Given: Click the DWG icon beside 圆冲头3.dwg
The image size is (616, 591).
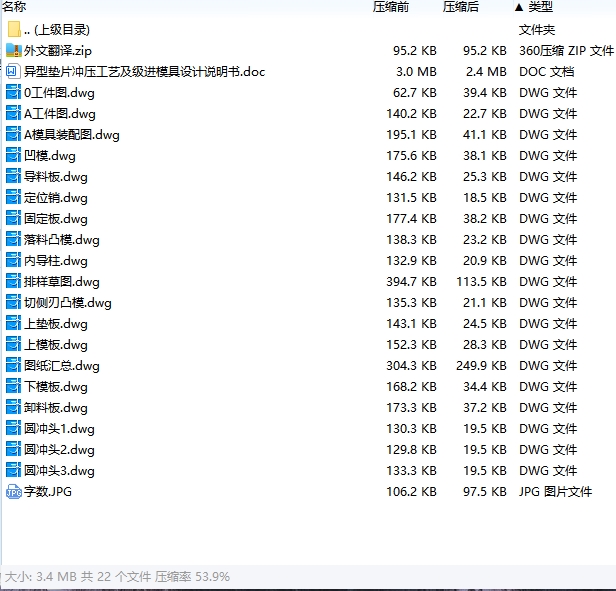Looking at the screenshot, I should 13,471.
